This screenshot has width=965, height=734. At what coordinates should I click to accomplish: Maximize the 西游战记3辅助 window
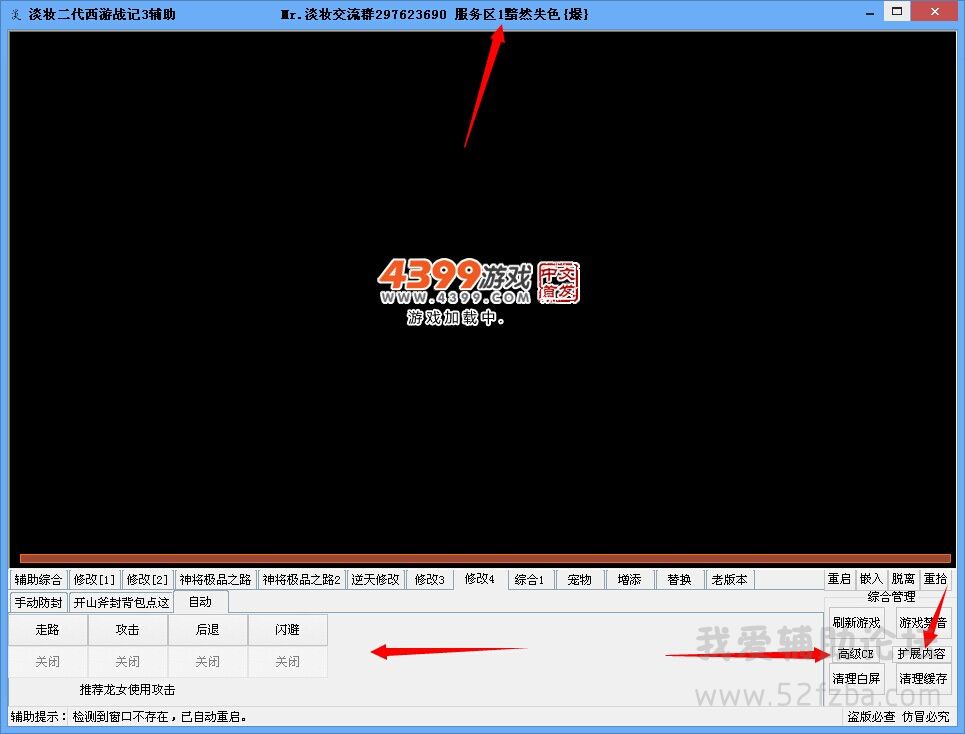(897, 11)
